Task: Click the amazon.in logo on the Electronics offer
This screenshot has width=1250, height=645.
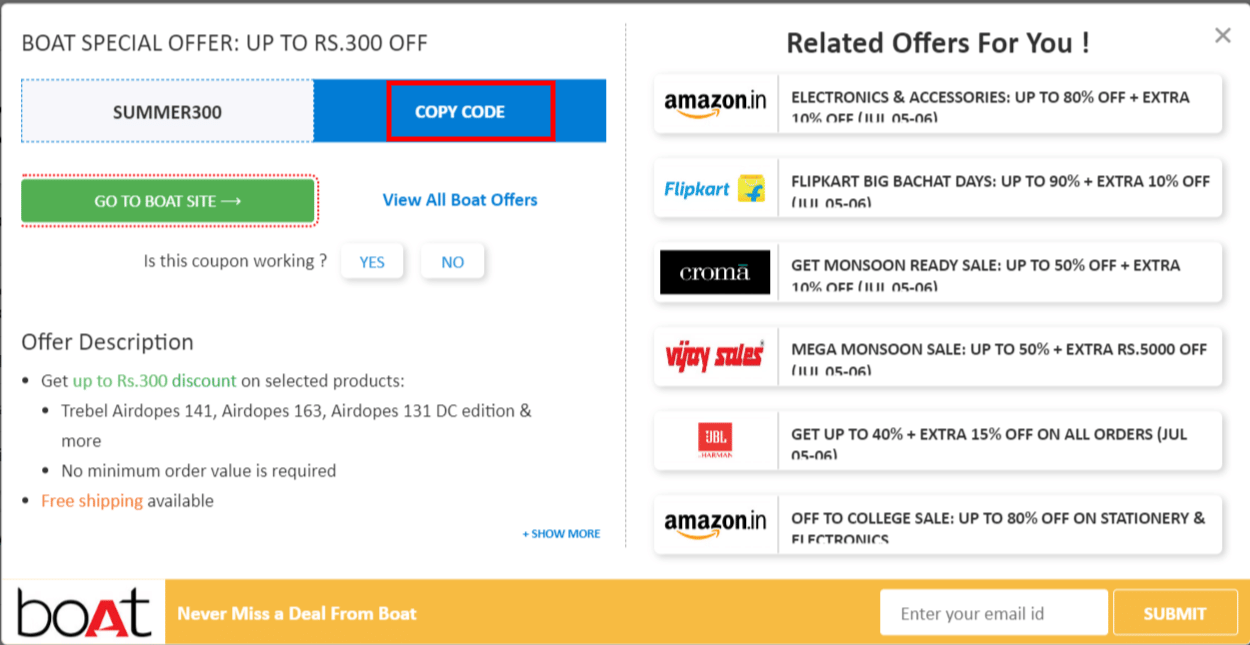Action: [x=715, y=103]
